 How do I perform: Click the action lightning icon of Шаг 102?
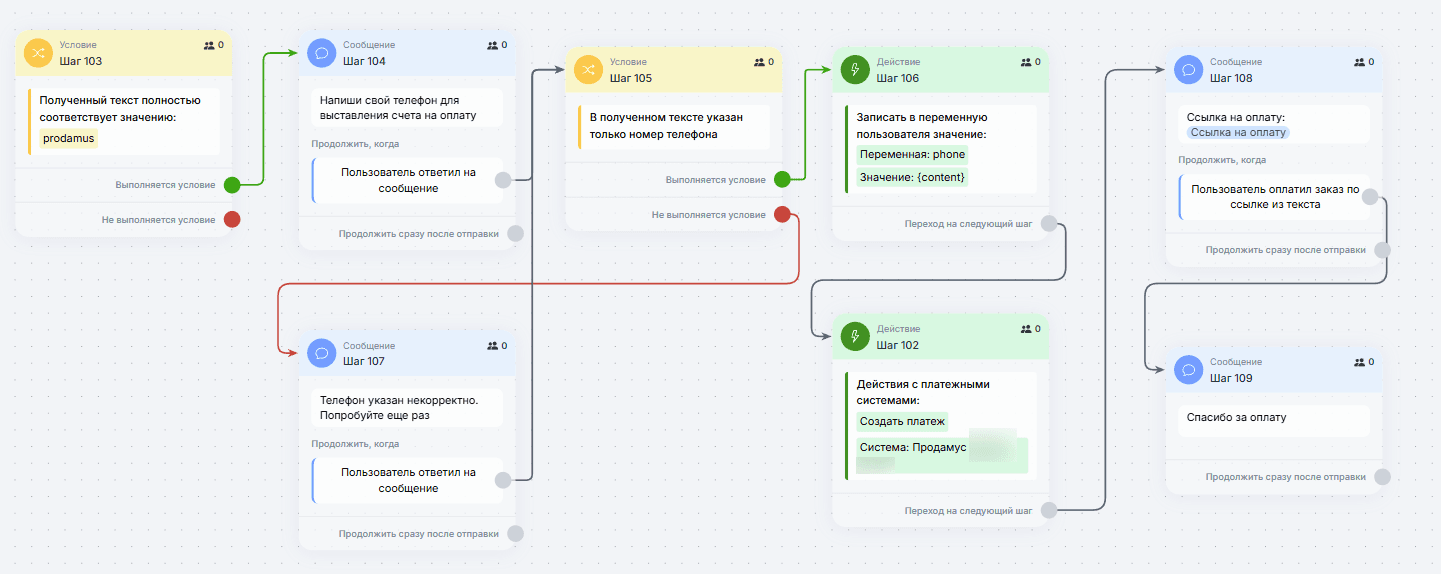(x=855, y=337)
